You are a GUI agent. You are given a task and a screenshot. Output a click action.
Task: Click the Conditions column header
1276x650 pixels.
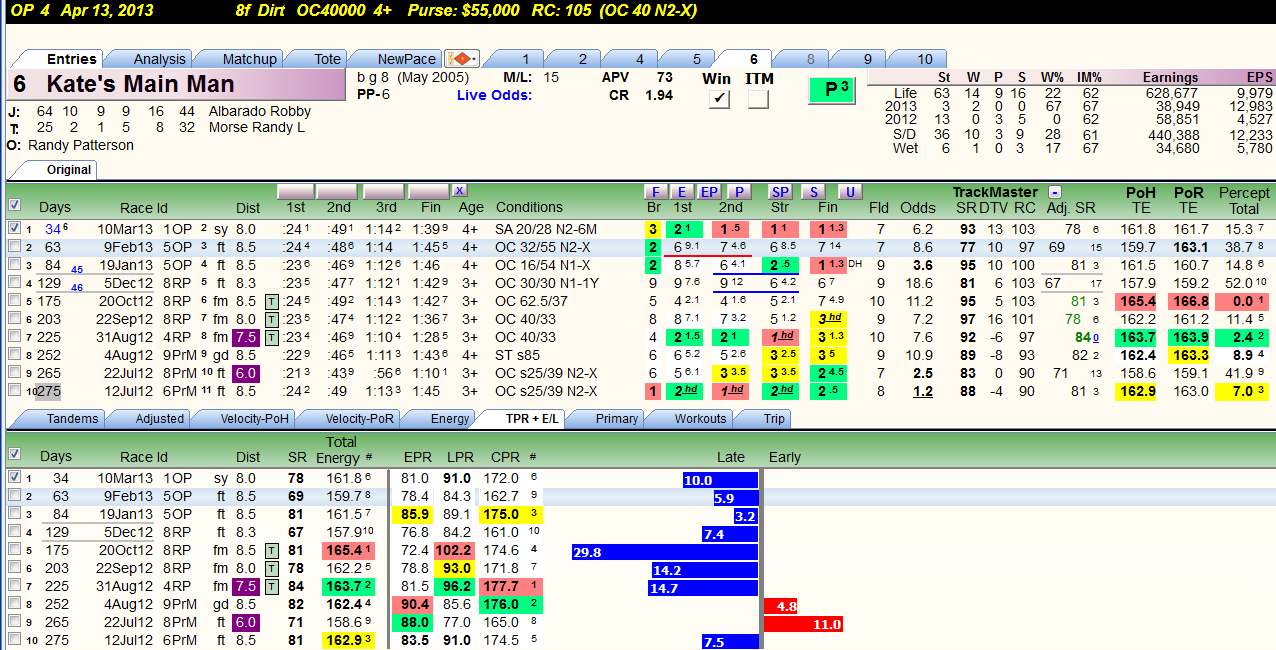(x=529, y=207)
